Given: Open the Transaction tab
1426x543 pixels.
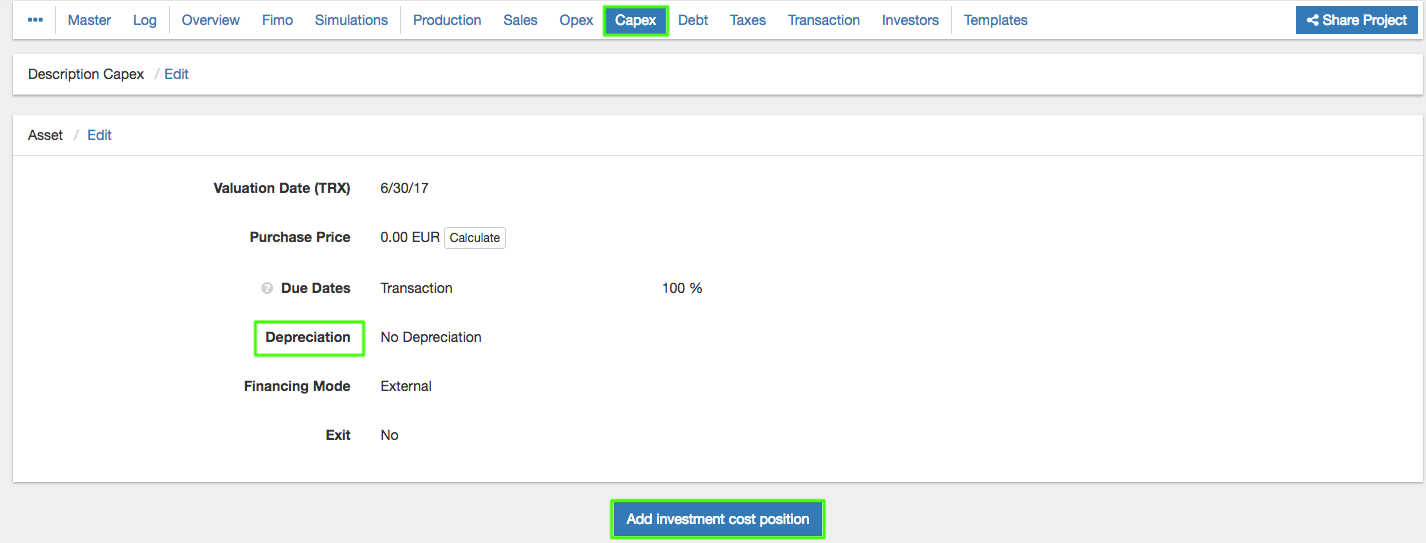Looking at the screenshot, I should point(824,20).
